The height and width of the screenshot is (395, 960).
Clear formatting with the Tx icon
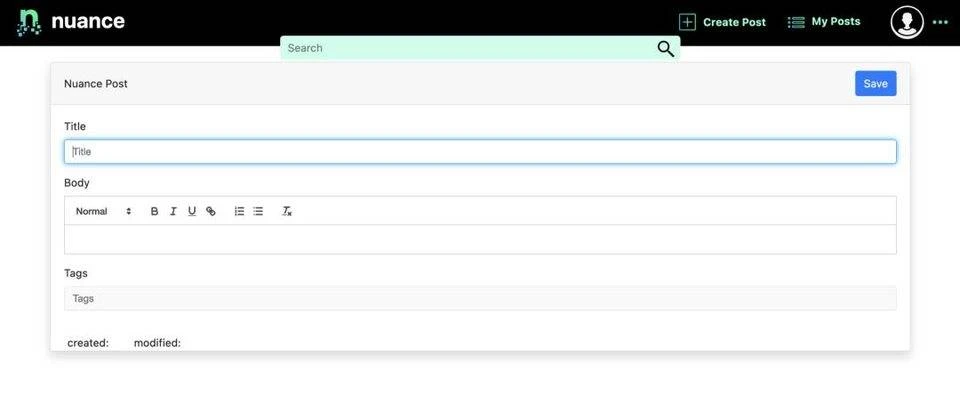click(287, 211)
